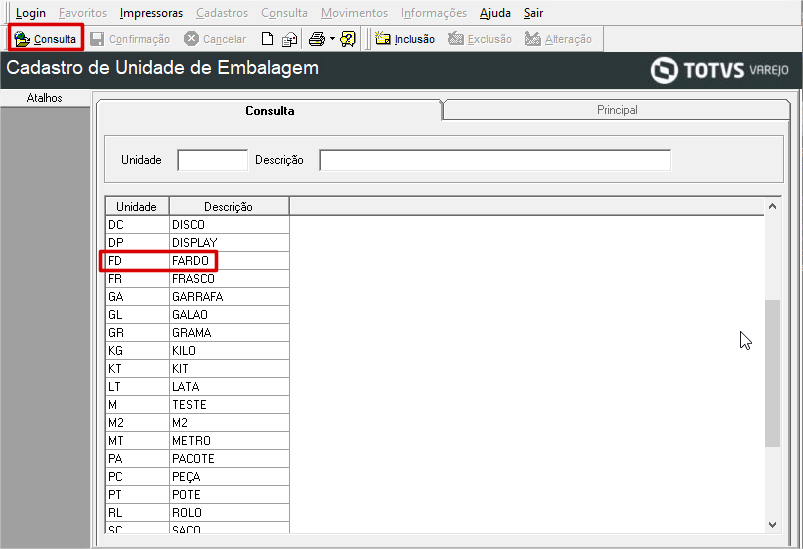Click the Exclusão toolbar button
Viewport: 803px width, 549px height.
coord(480,39)
